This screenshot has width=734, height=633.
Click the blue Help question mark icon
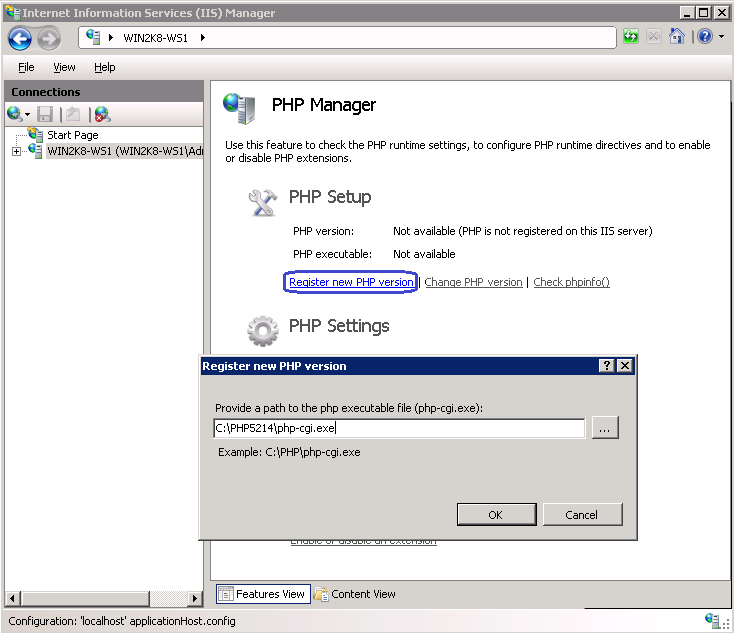pos(704,37)
